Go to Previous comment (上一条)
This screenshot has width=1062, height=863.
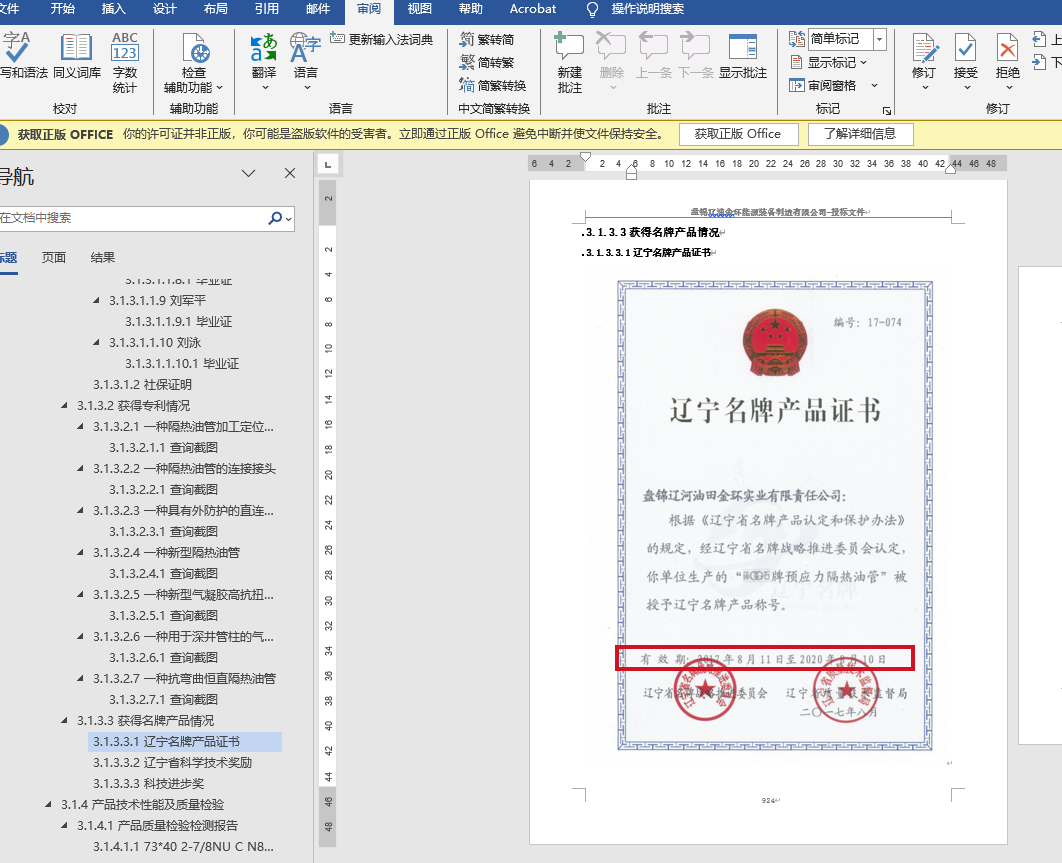(654, 56)
